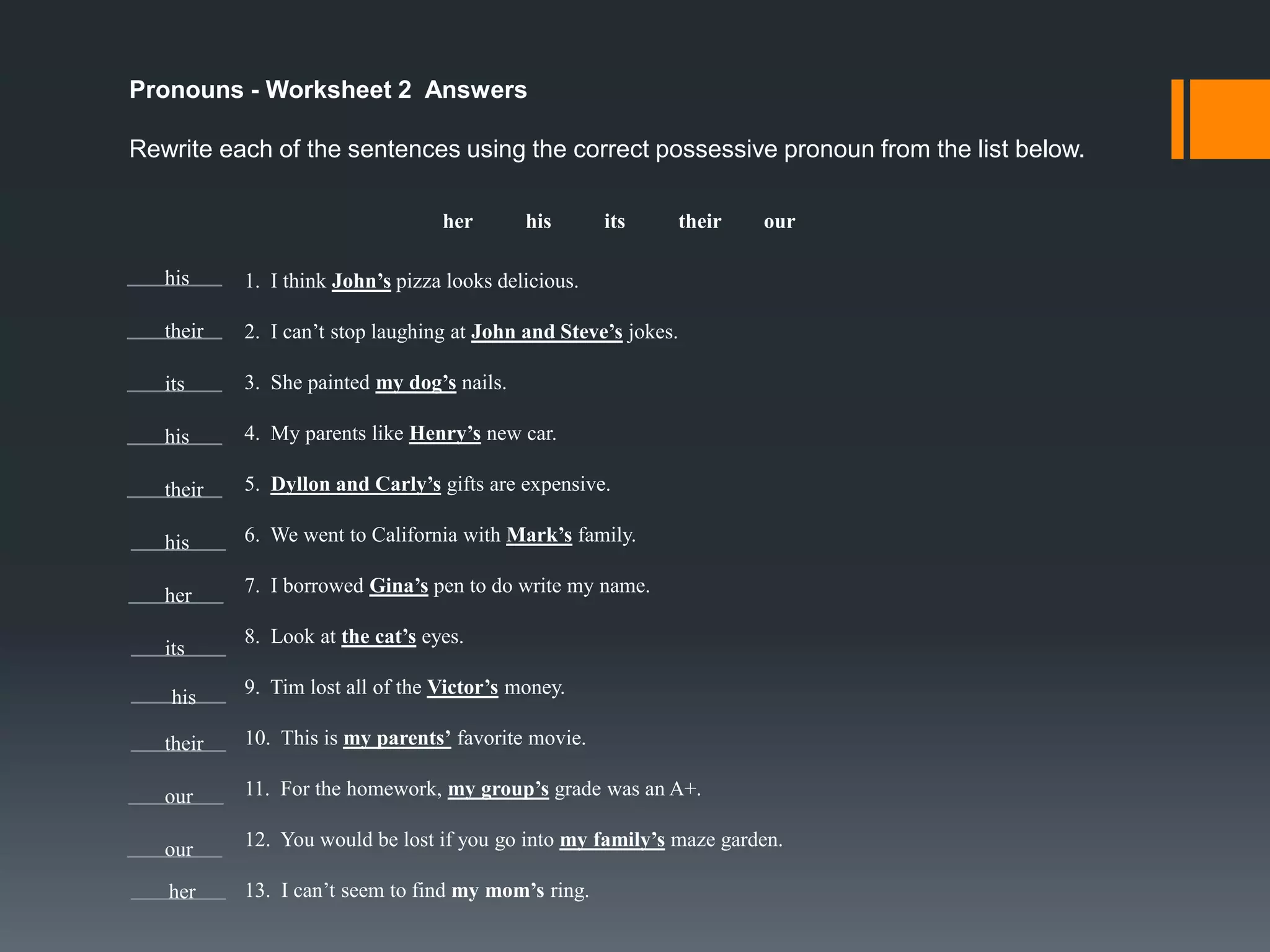Click the 'our' answer blank beside sentence 11
This screenshot has width=1270, height=952.
[x=179, y=797]
